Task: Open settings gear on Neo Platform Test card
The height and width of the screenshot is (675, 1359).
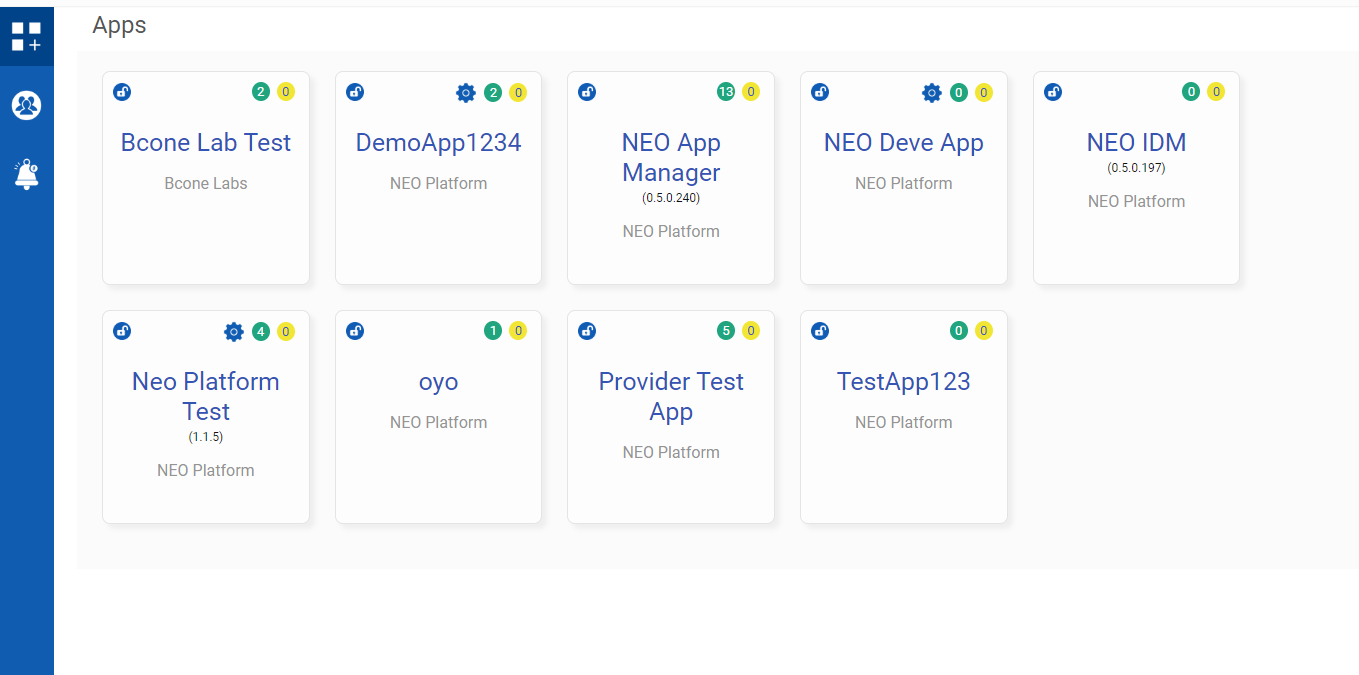Action: coord(234,332)
